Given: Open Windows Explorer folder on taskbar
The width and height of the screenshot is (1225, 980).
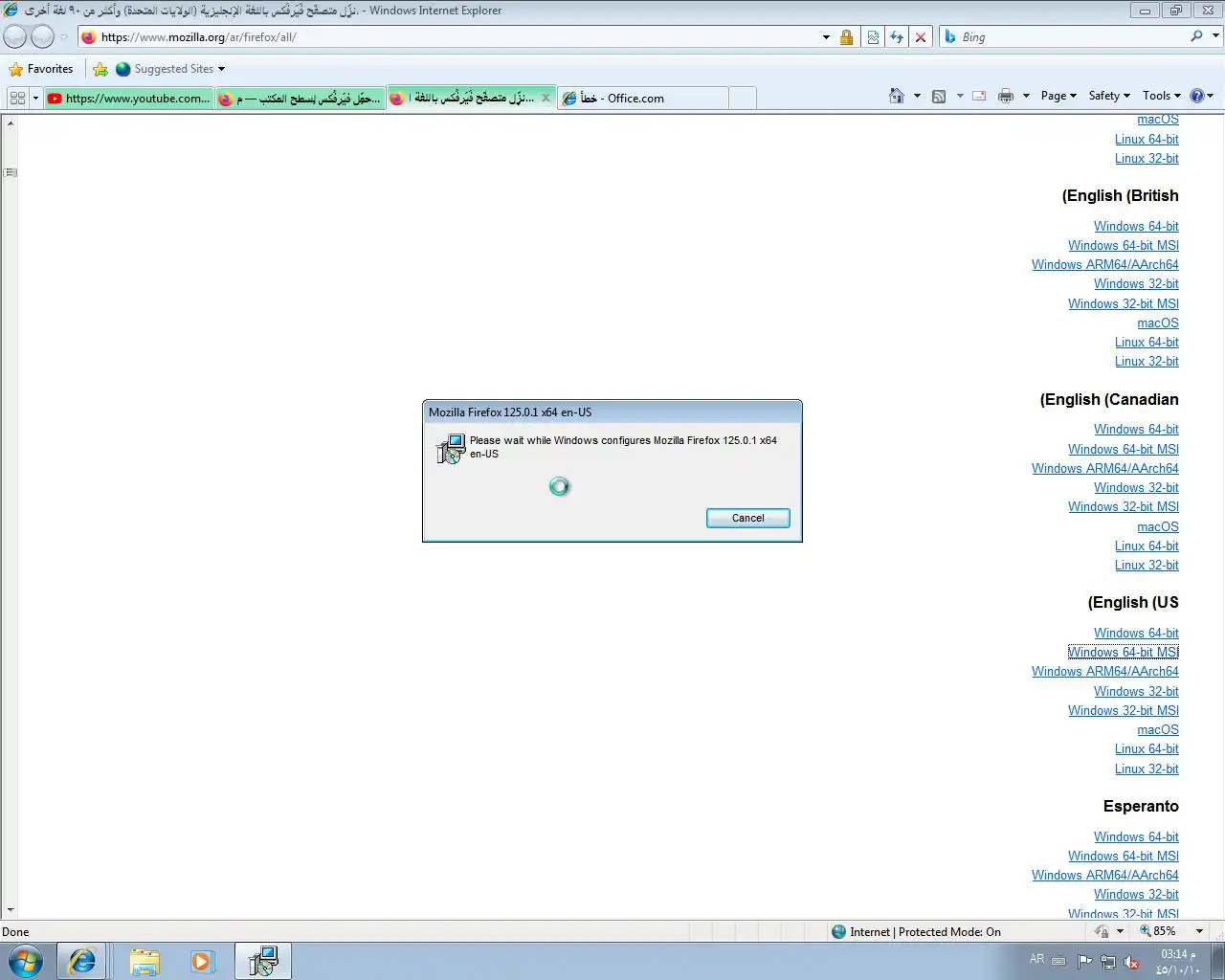Looking at the screenshot, I should (x=145, y=961).
